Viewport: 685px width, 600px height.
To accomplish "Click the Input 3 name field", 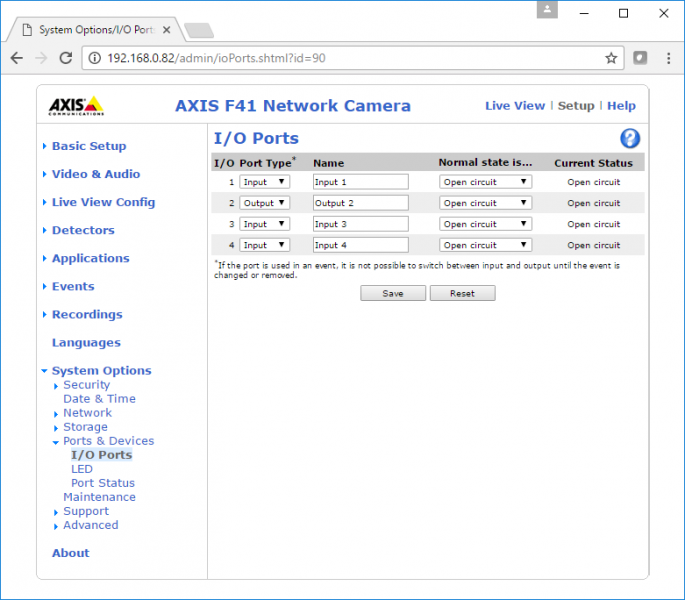I will (361, 224).
